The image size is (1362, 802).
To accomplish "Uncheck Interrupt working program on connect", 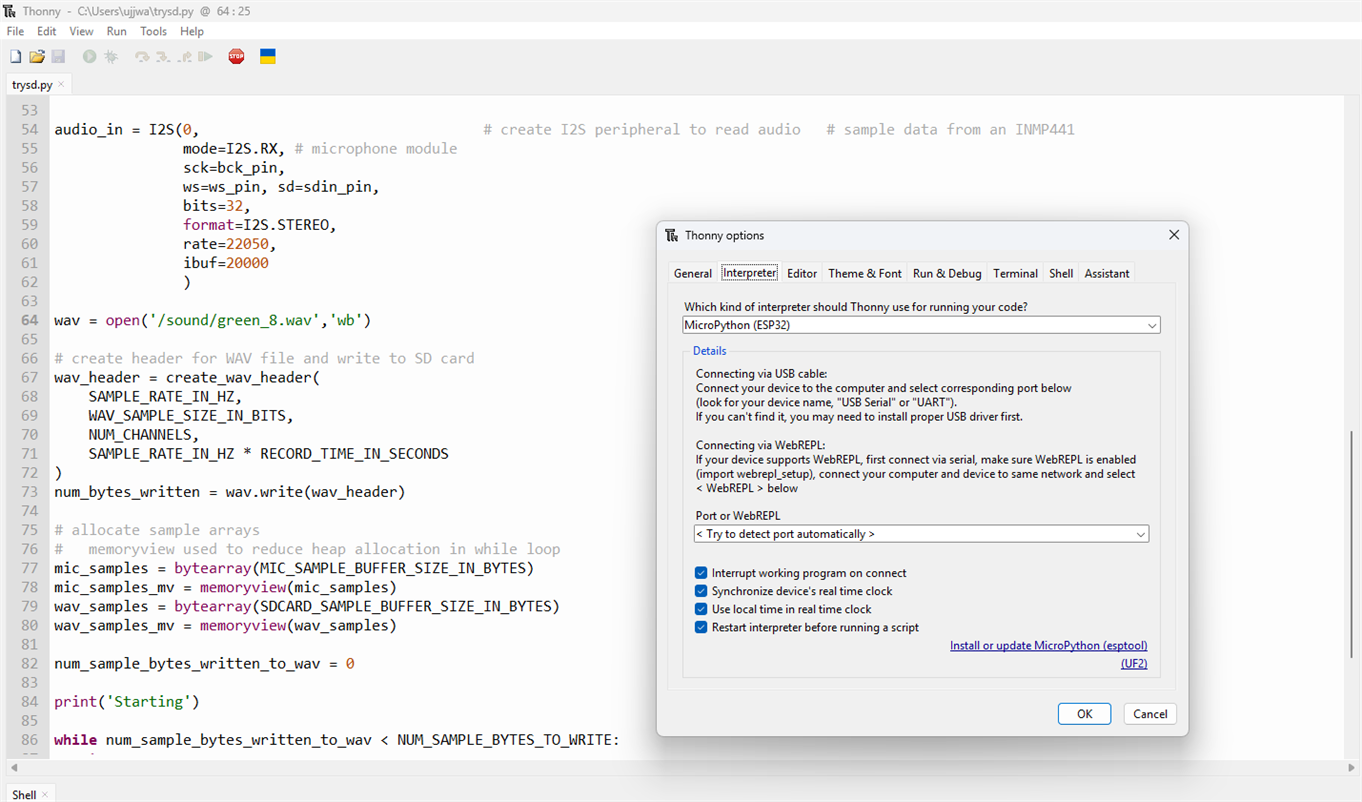I will (701, 573).
